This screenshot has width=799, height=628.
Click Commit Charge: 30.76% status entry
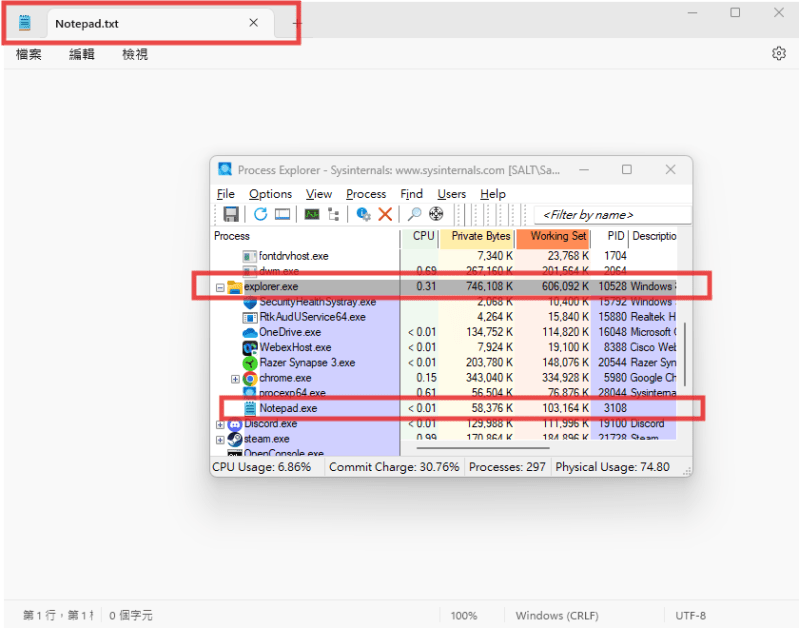(x=394, y=467)
